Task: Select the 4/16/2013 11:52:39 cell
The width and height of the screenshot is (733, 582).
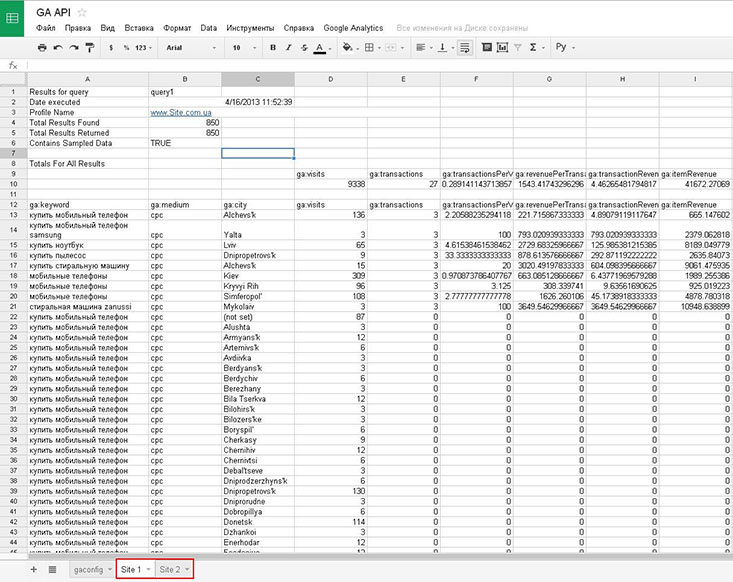Action: (258, 102)
